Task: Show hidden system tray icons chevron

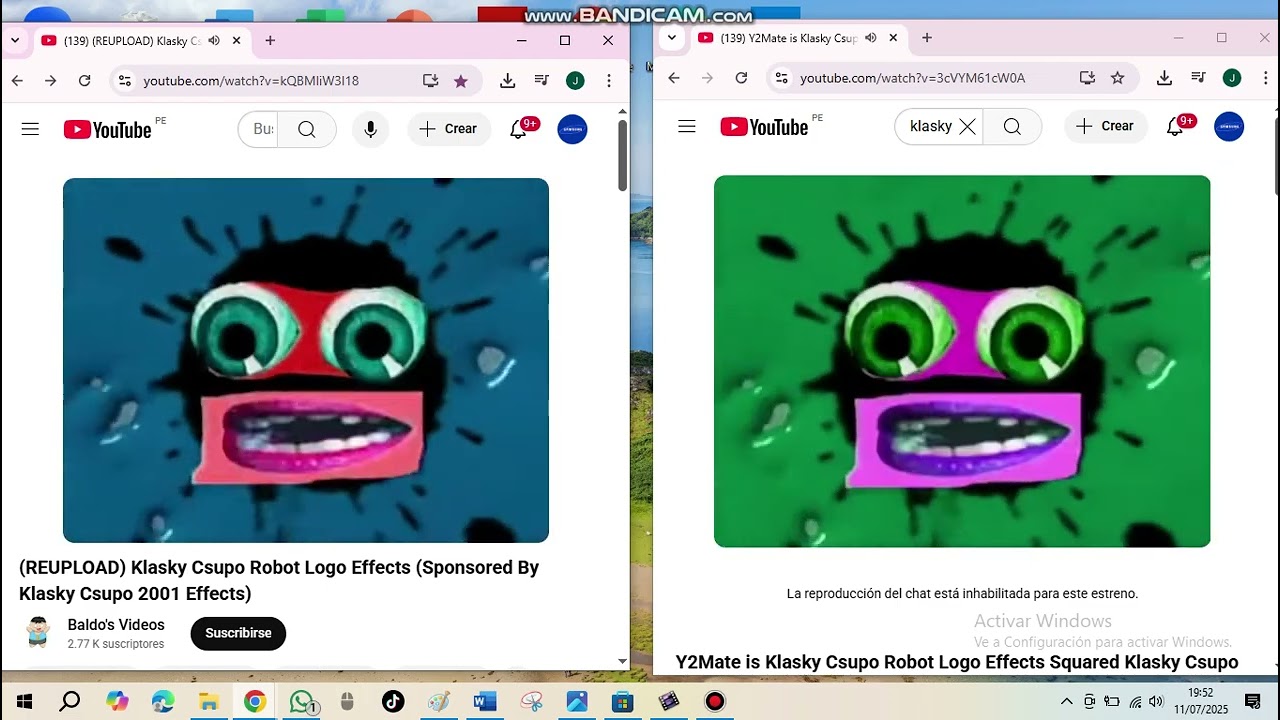Action: pyautogui.click(x=1067, y=701)
